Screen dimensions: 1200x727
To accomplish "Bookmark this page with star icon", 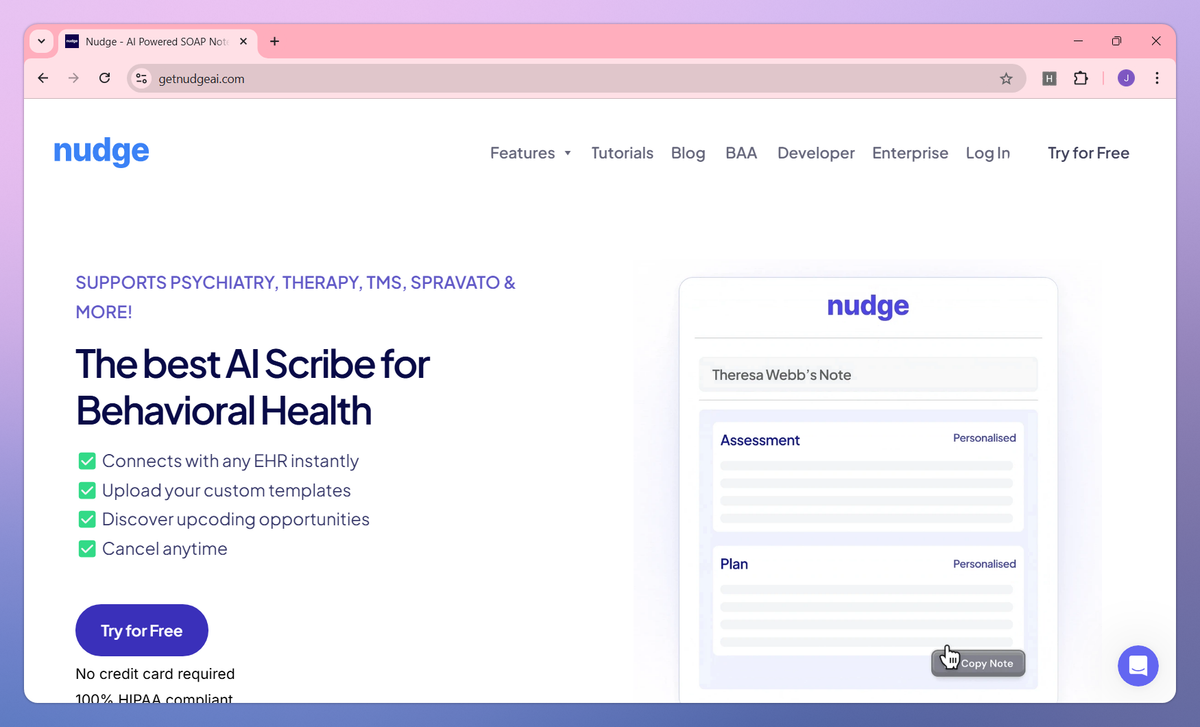I will pos(1006,78).
